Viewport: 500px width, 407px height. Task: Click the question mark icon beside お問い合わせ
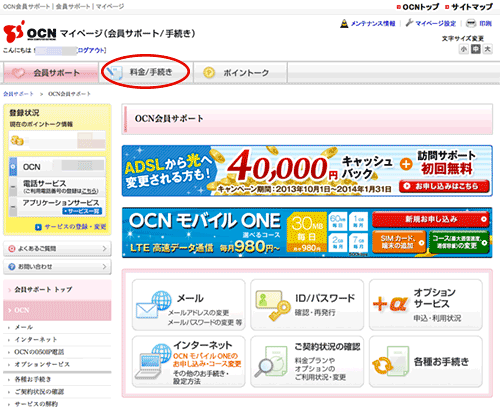click(x=12, y=267)
